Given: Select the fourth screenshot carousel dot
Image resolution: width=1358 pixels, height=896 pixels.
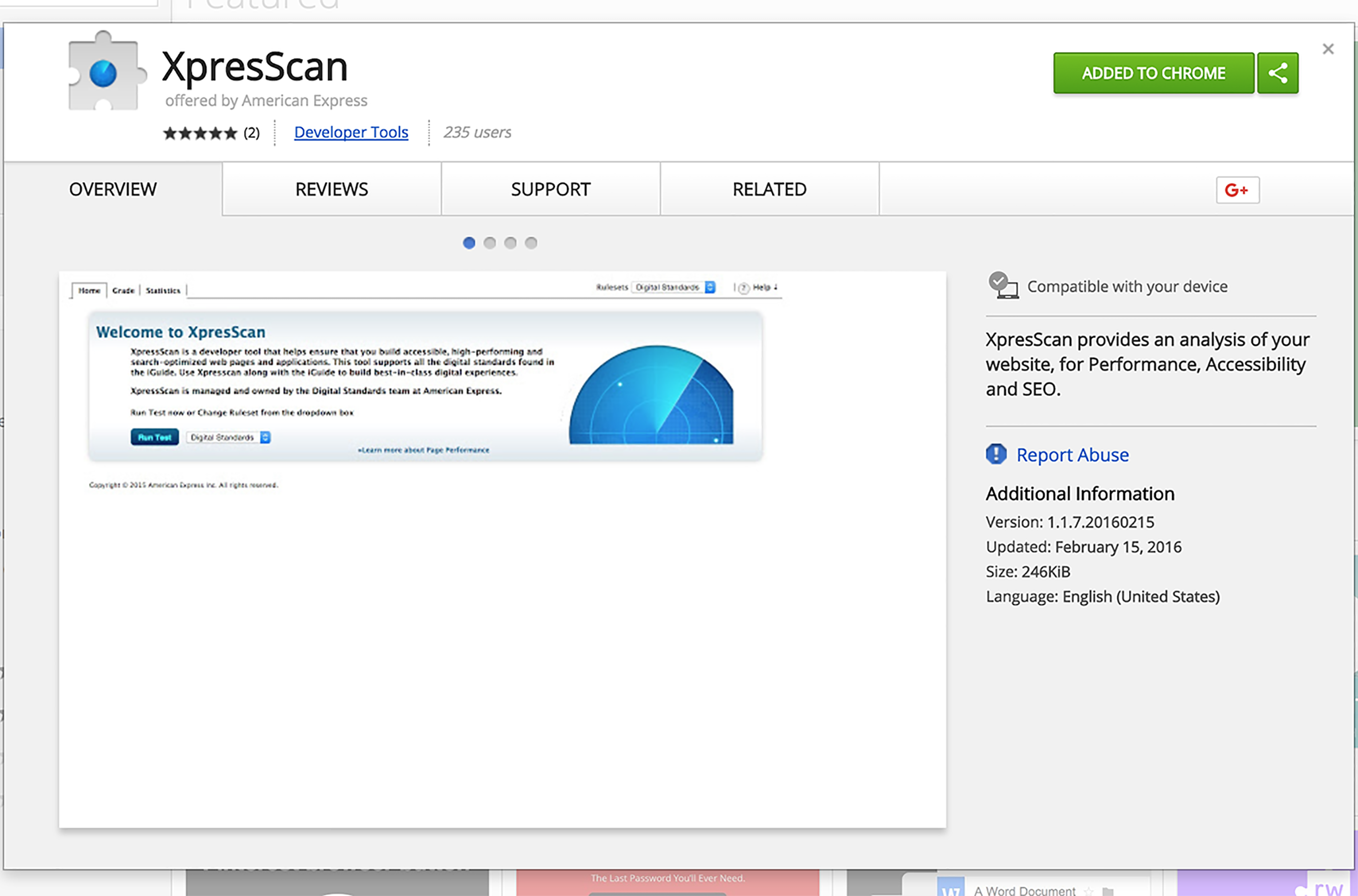Looking at the screenshot, I should [x=531, y=243].
